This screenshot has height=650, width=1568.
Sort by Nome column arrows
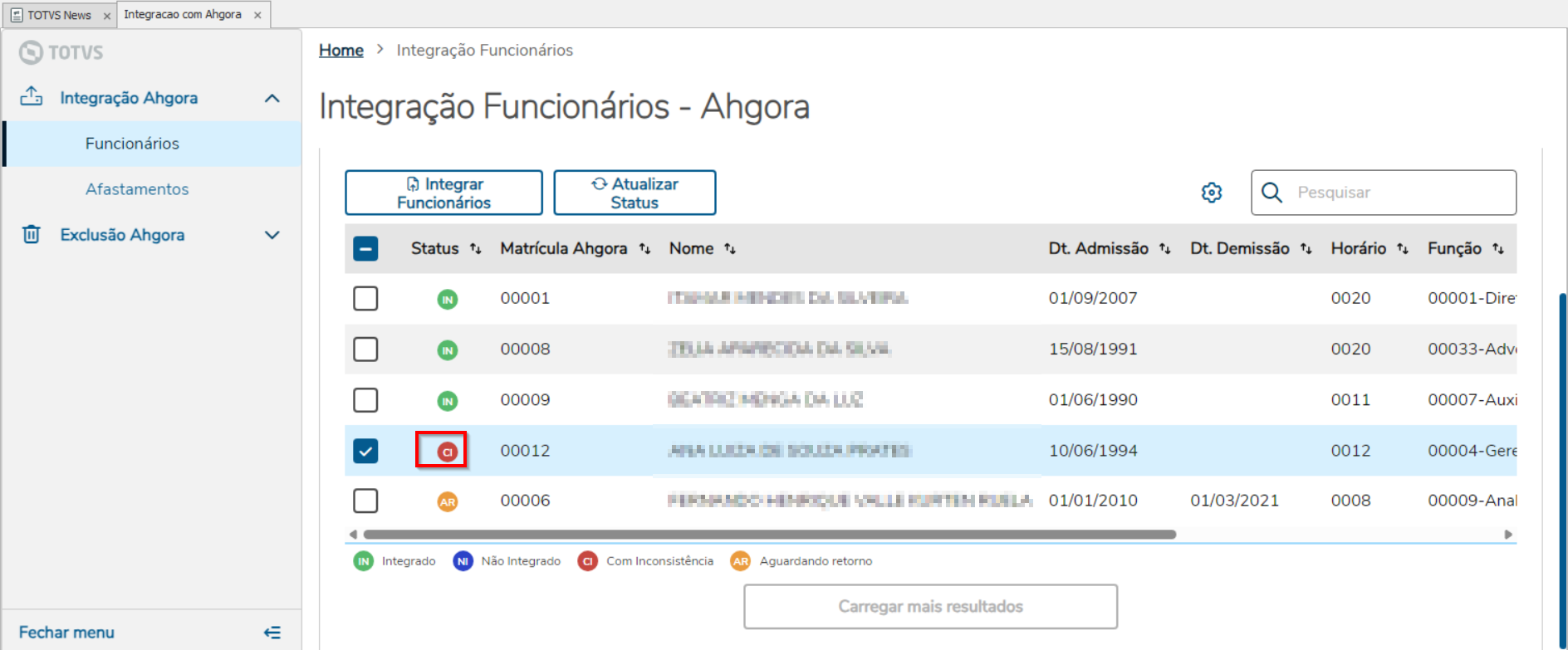click(730, 248)
